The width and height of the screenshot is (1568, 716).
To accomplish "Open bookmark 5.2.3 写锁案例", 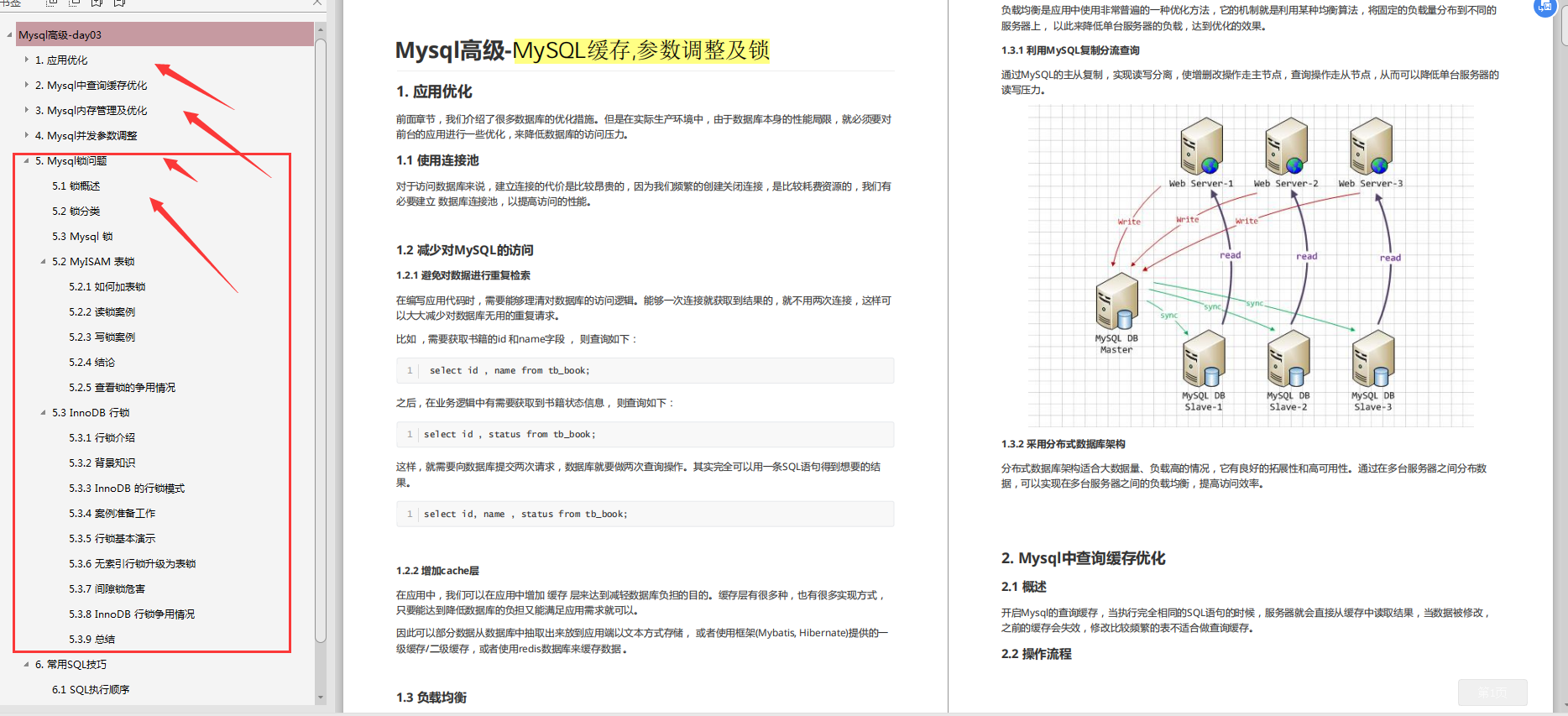I will click(102, 337).
